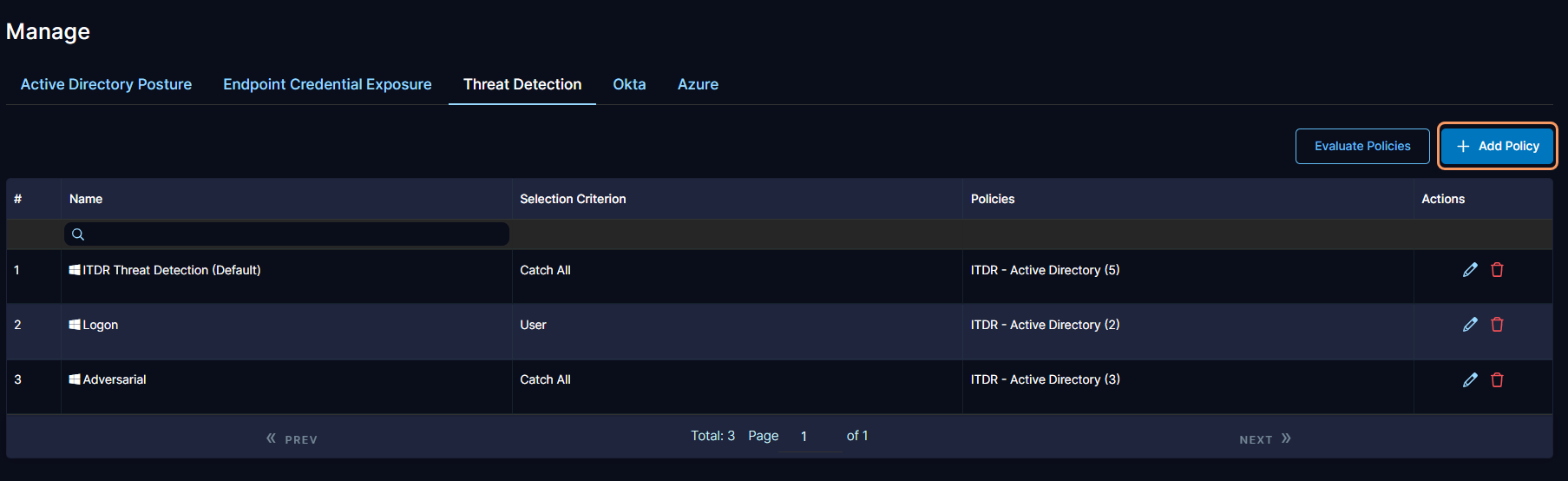Click the search magnifier in Name filter
1568x481 pixels.
pyautogui.click(x=78, y=234)
